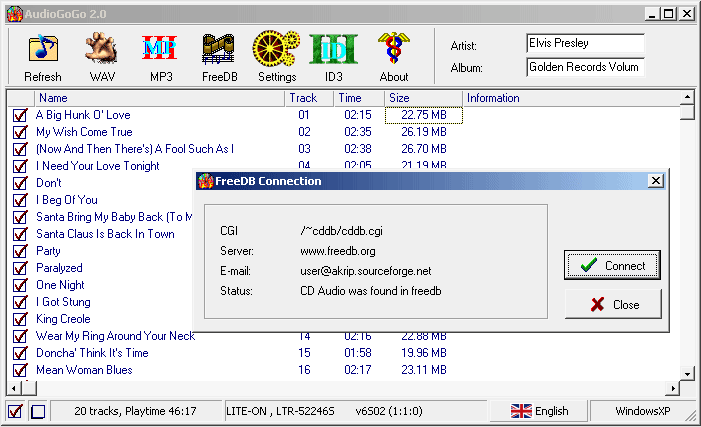
Task: Edit the Artist field Elvis Presley
Action: (x=585, y=43)
